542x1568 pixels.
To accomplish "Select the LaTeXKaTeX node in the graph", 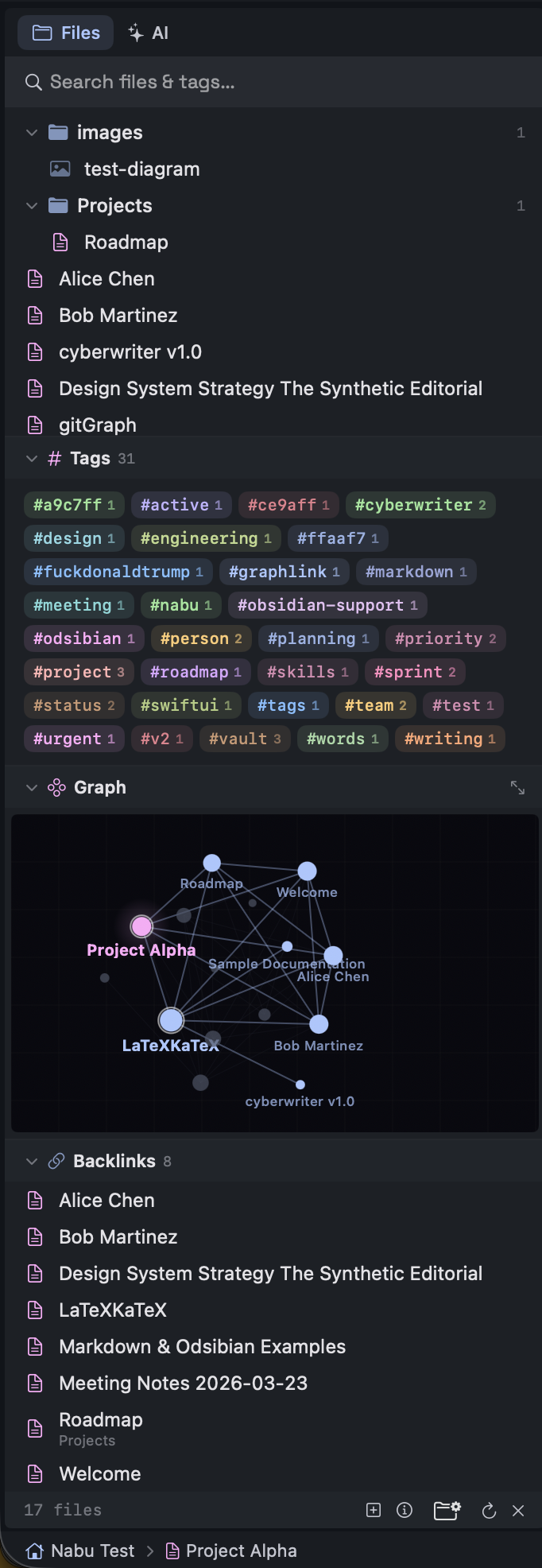I will (x=170, y=1019).
